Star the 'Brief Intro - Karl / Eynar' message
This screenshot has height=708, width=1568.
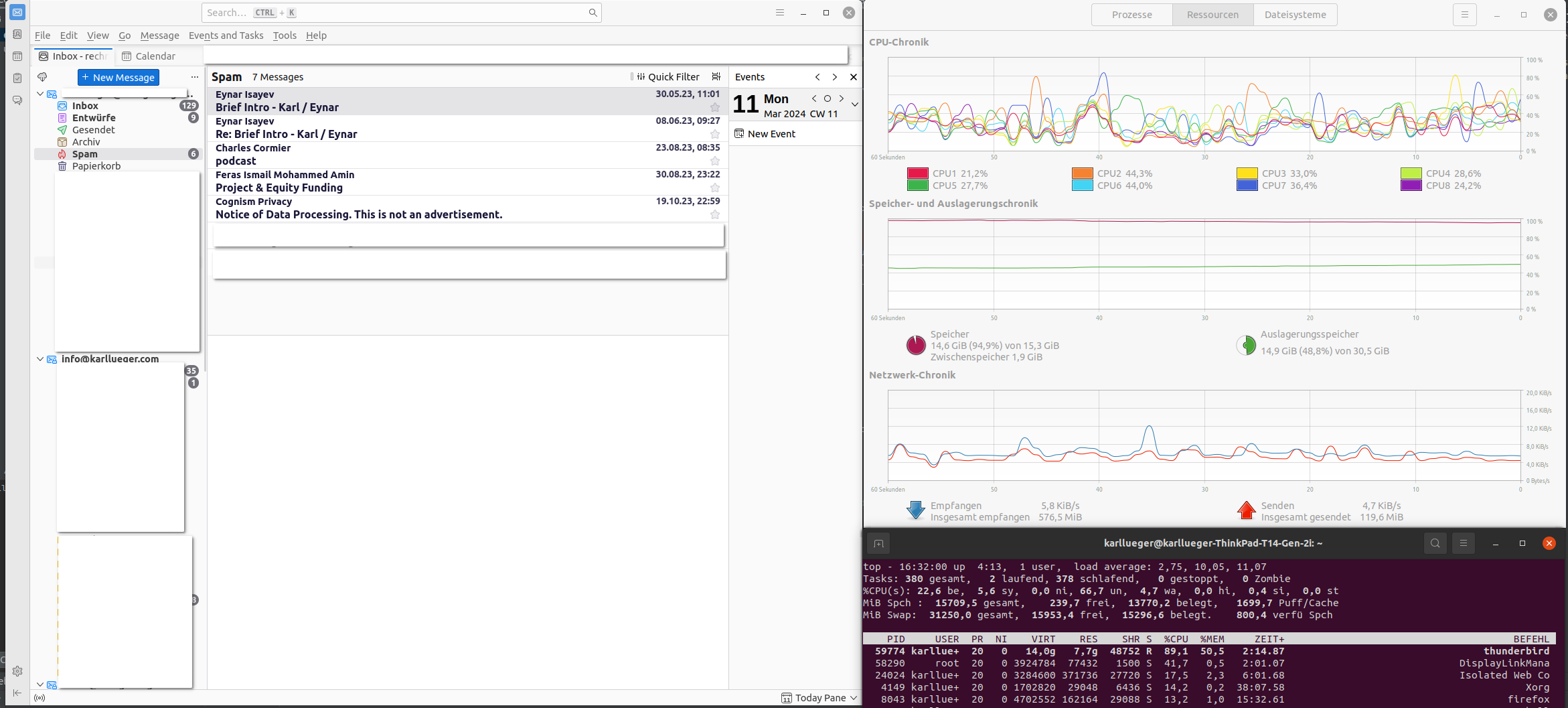tap(714, 108)
